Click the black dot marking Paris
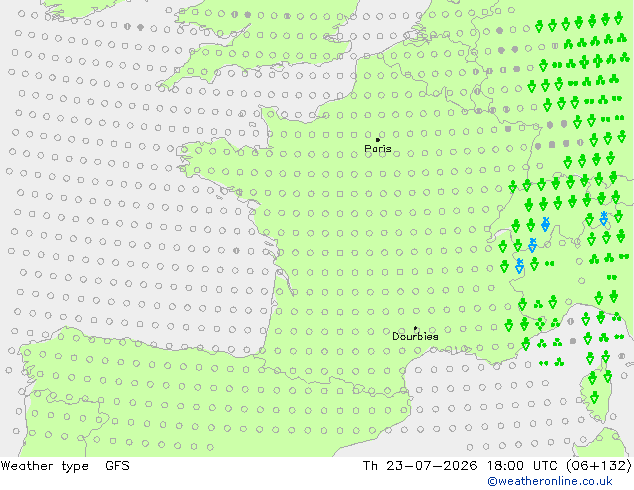634x490 pixels. pos(378,140)
